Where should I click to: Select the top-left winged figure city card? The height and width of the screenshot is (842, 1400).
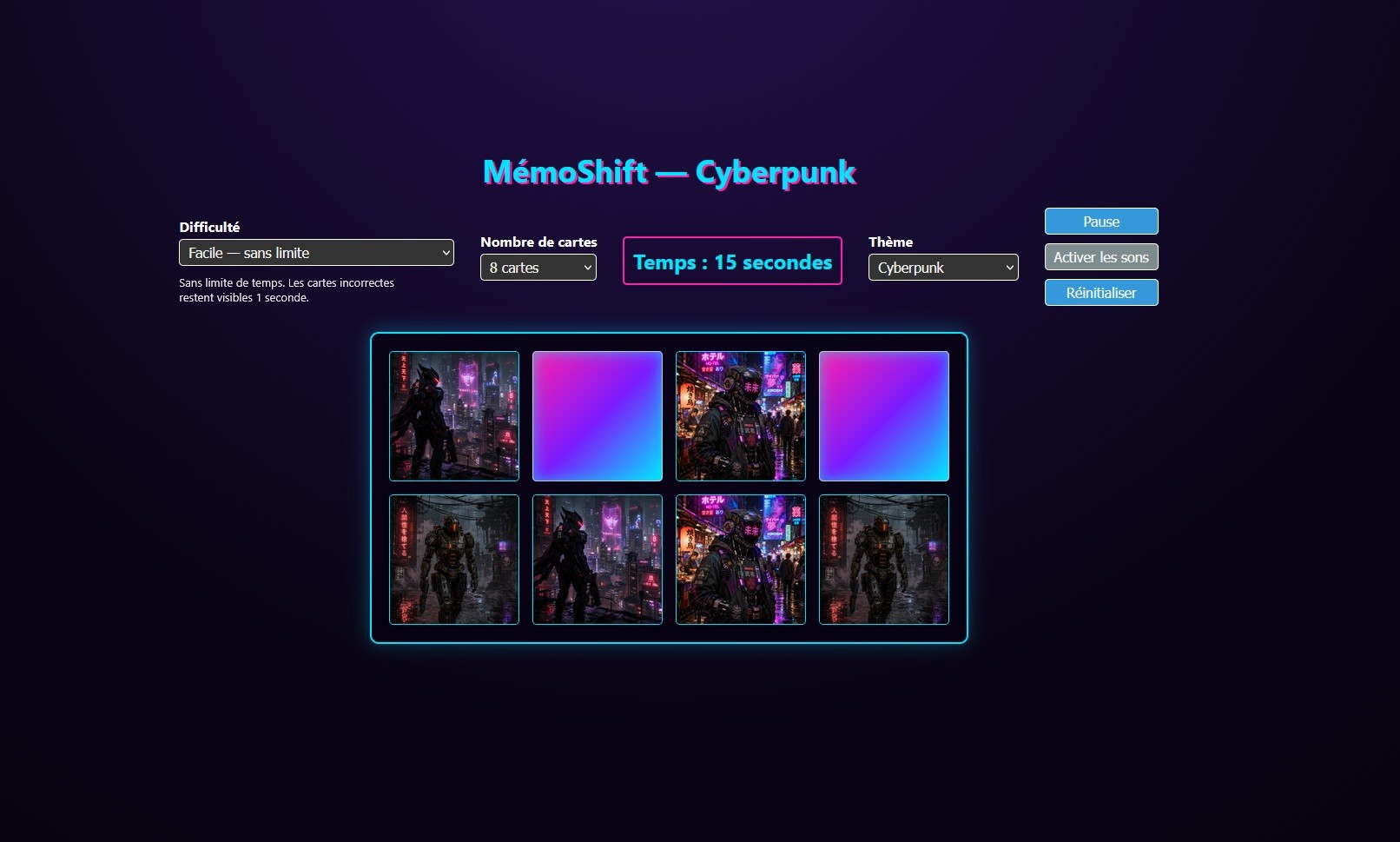[454, 416]
